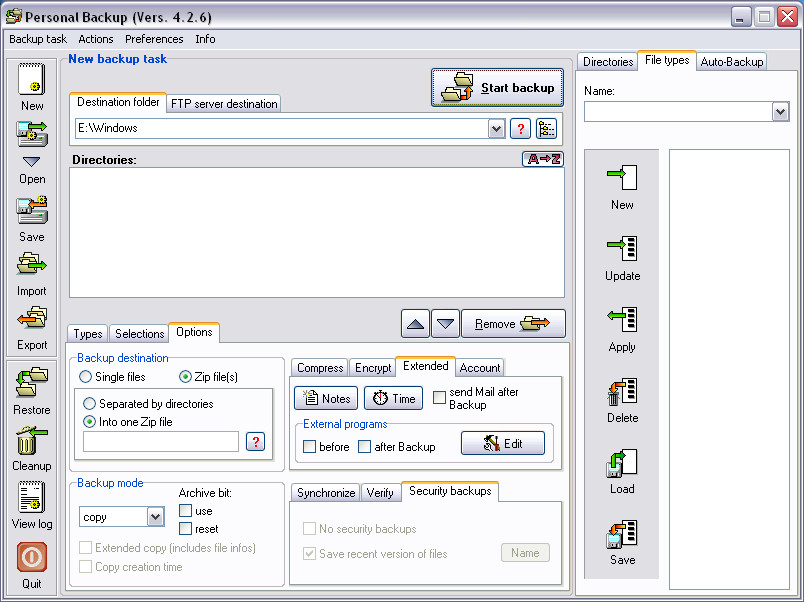Switch to the Selections tab
The height and width of the screenshot is (602, 804).
139,334
